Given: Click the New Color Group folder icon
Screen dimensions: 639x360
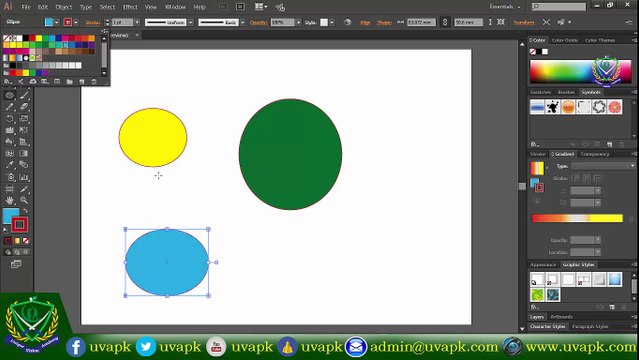Looking at the screenshot, I should (x=69, y=82).
